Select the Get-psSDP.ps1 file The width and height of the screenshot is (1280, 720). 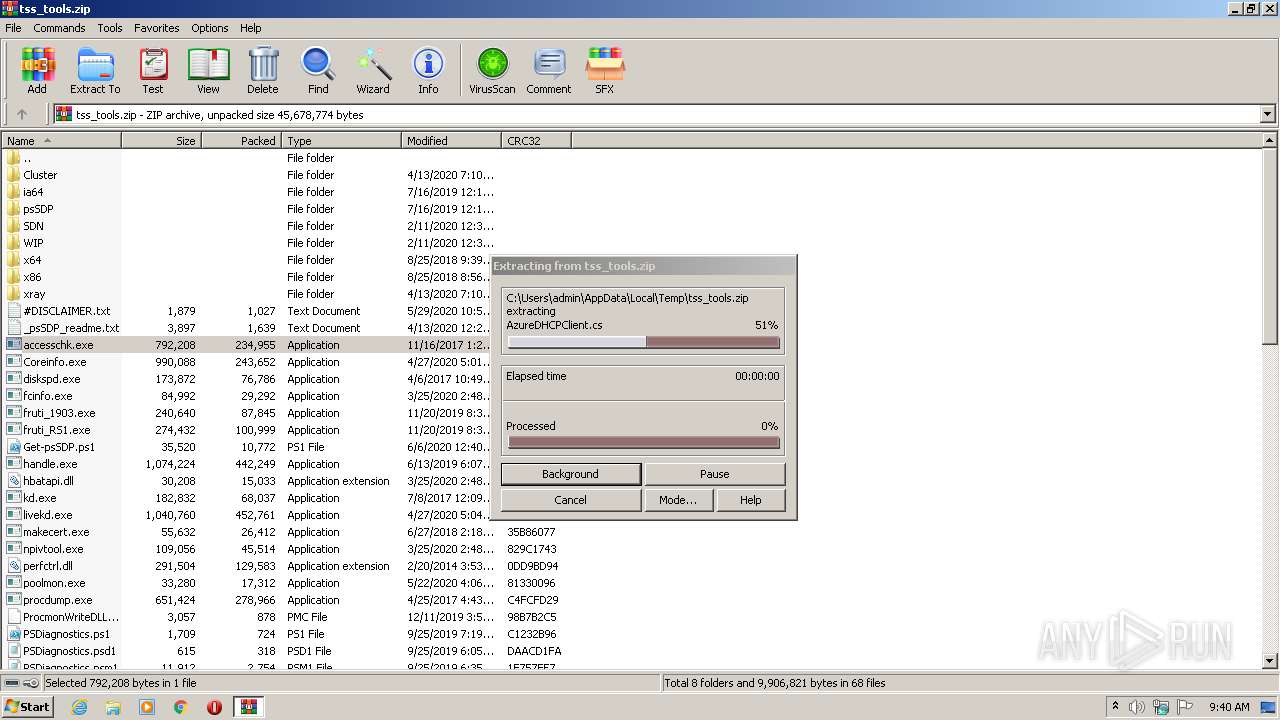click(x=59, y=447)
